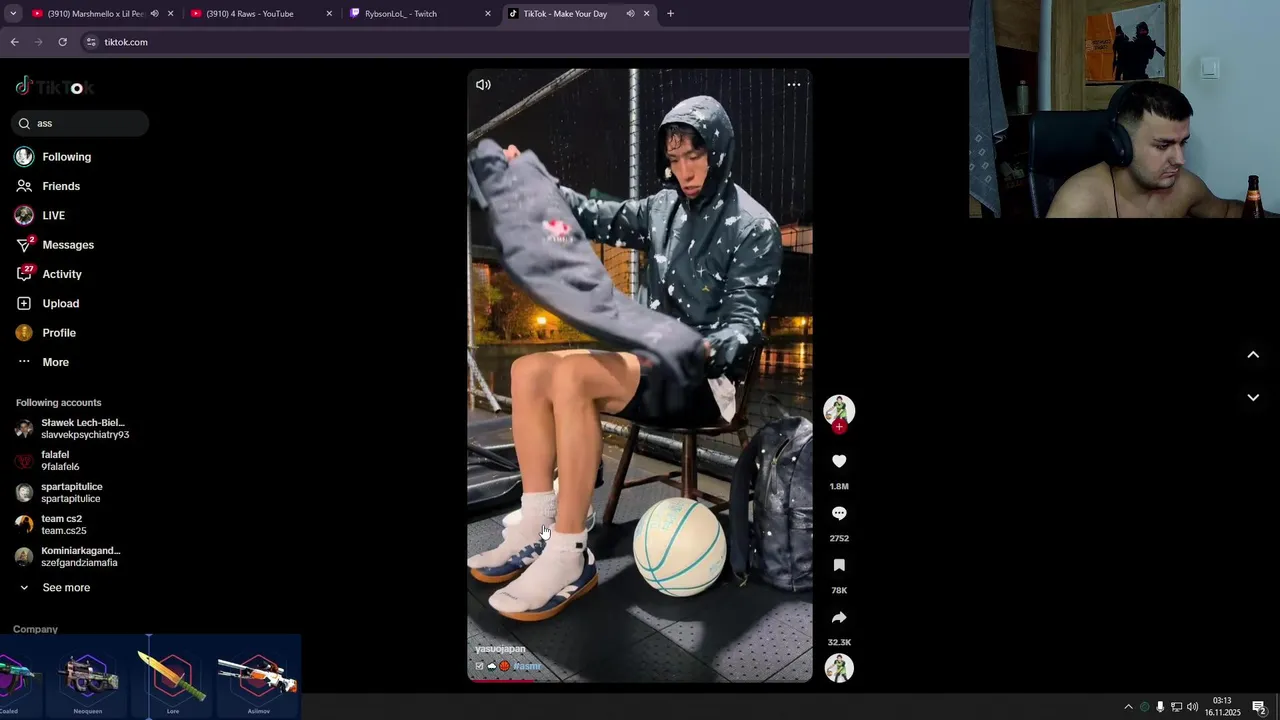
Task: Open the spartapitulice following account
Action: pyautogui.click(x=71, y=493)
